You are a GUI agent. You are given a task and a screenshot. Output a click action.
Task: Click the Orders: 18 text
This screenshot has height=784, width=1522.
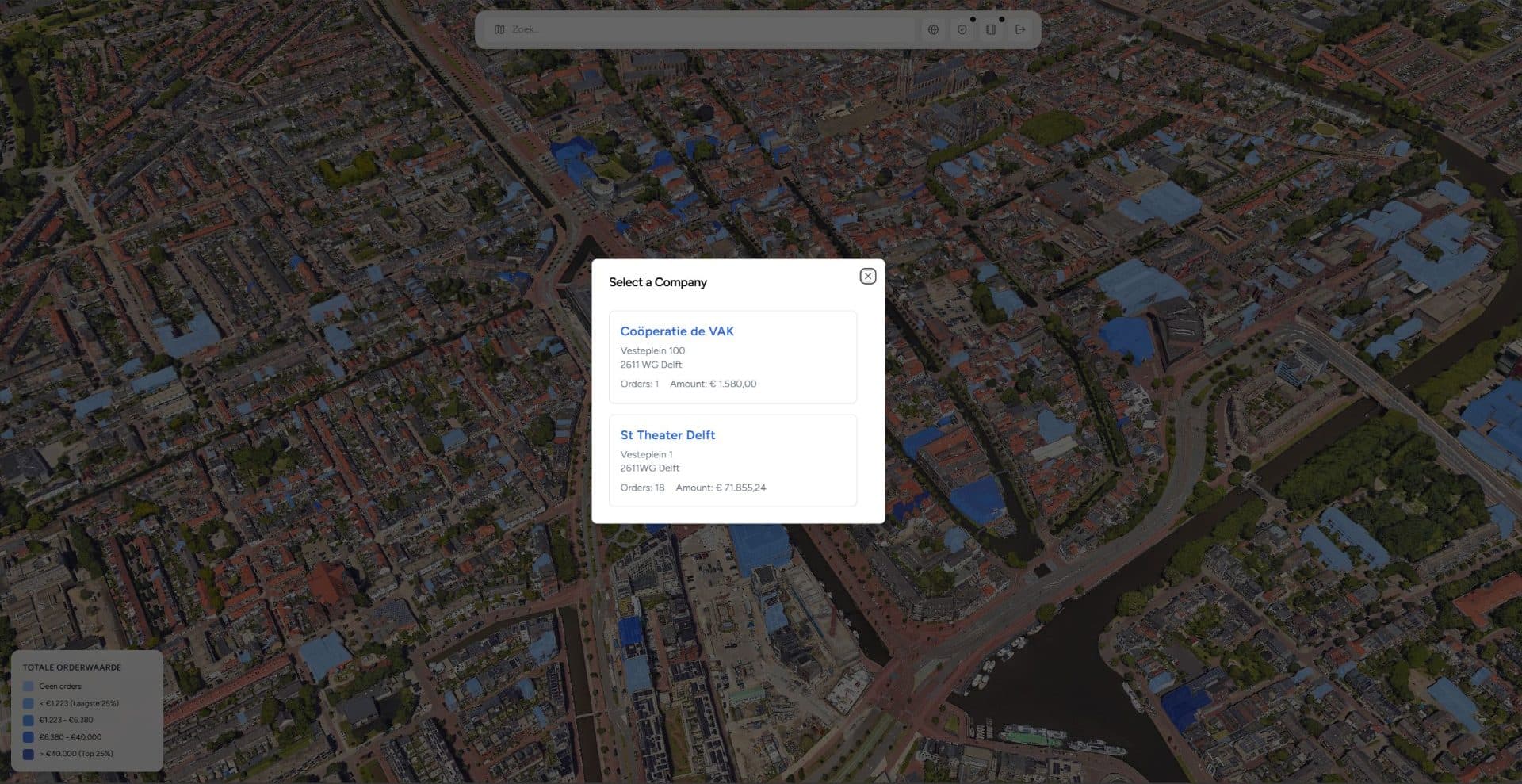642,488
